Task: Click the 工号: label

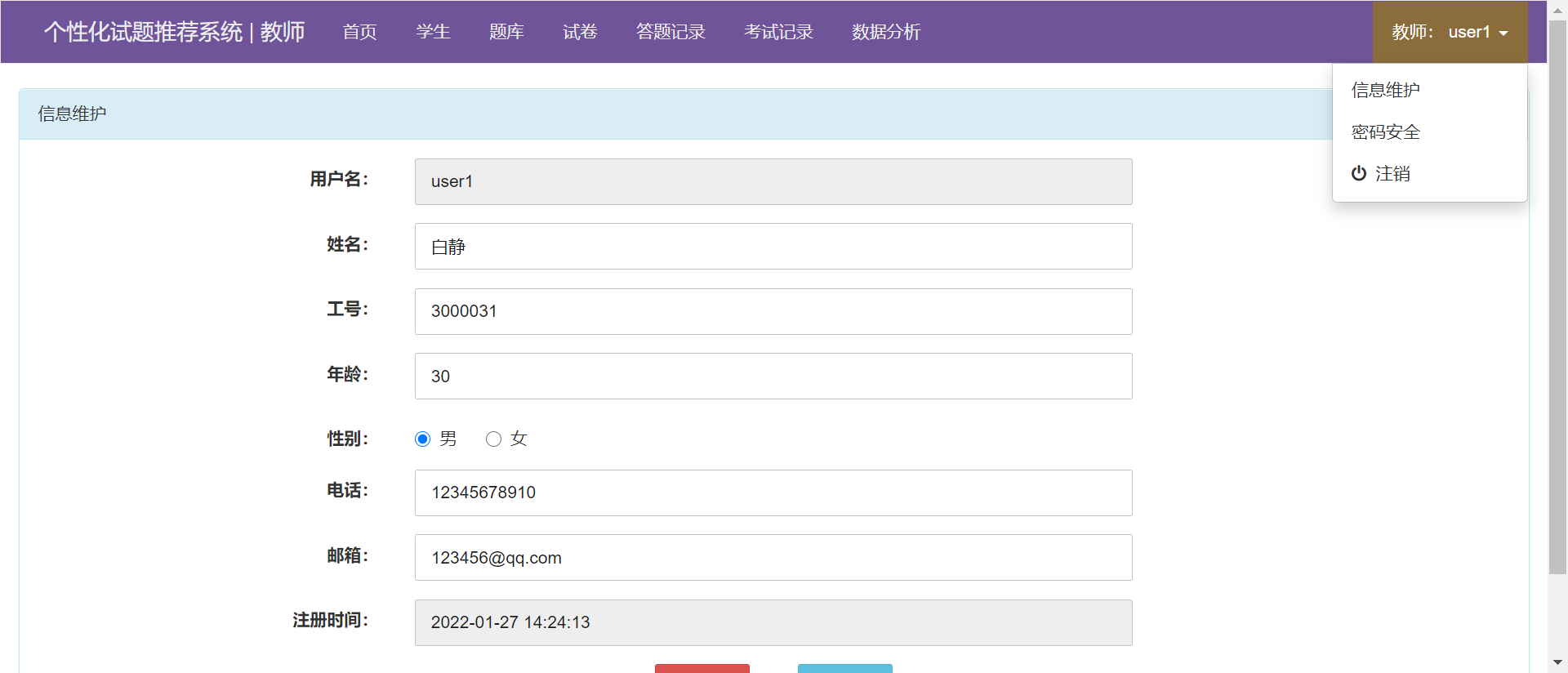Action: [348, 309]
